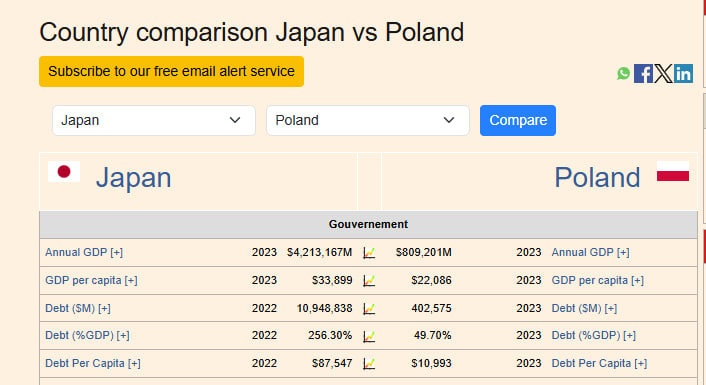Screen dimensions: 706x385
Task: Expand the Poland country dropdown
Action: (368, 120)
